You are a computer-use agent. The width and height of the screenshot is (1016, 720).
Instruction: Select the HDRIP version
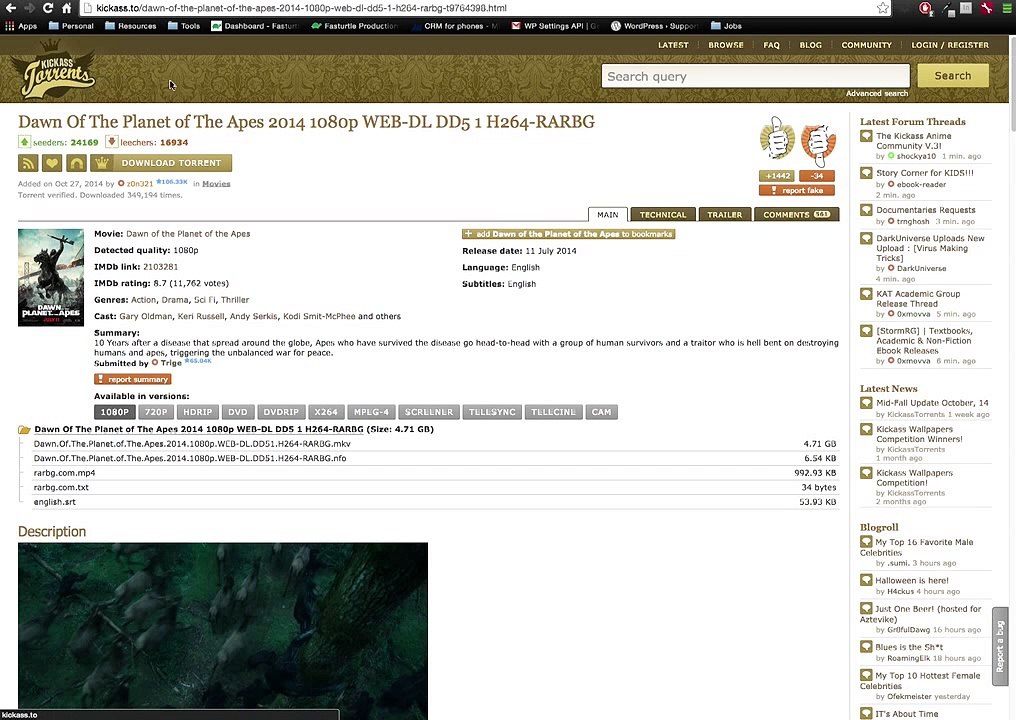pos(198,412)
